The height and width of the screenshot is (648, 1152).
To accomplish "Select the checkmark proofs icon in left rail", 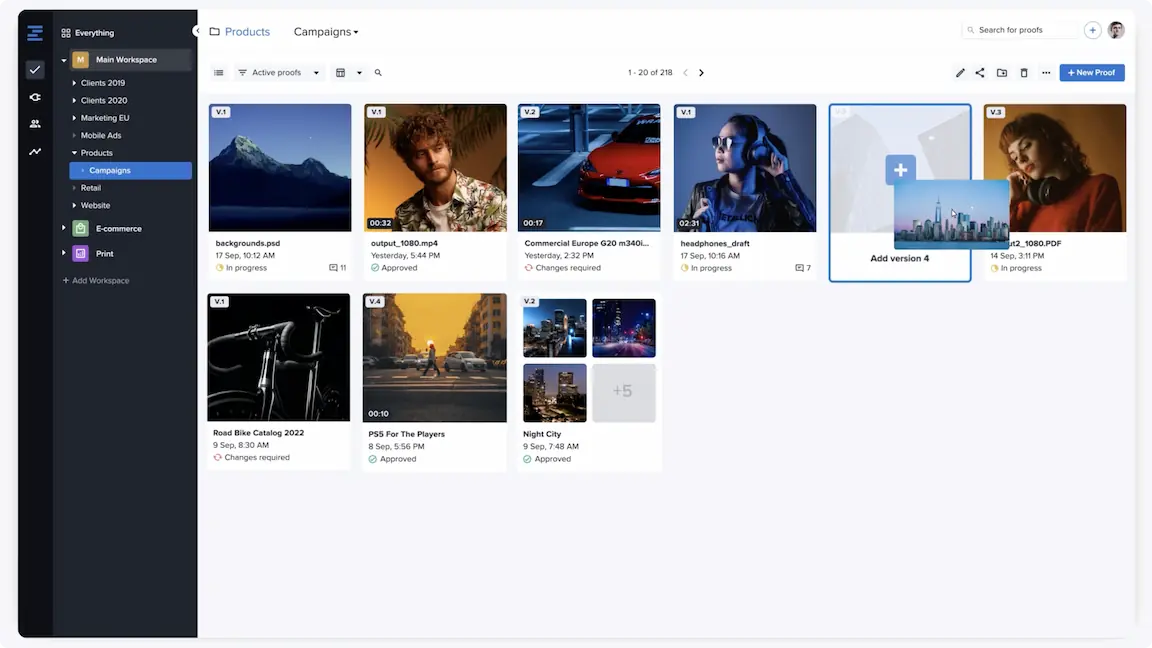I will (x=35, y=70).
